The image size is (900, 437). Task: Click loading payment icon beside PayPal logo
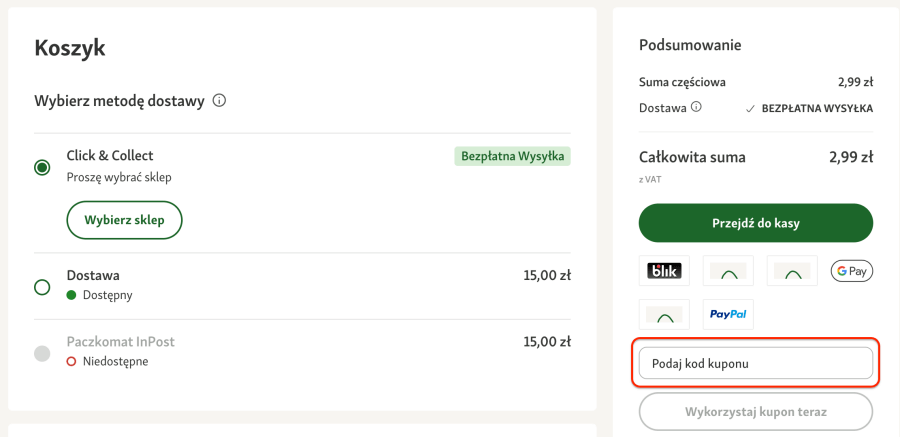664,314
